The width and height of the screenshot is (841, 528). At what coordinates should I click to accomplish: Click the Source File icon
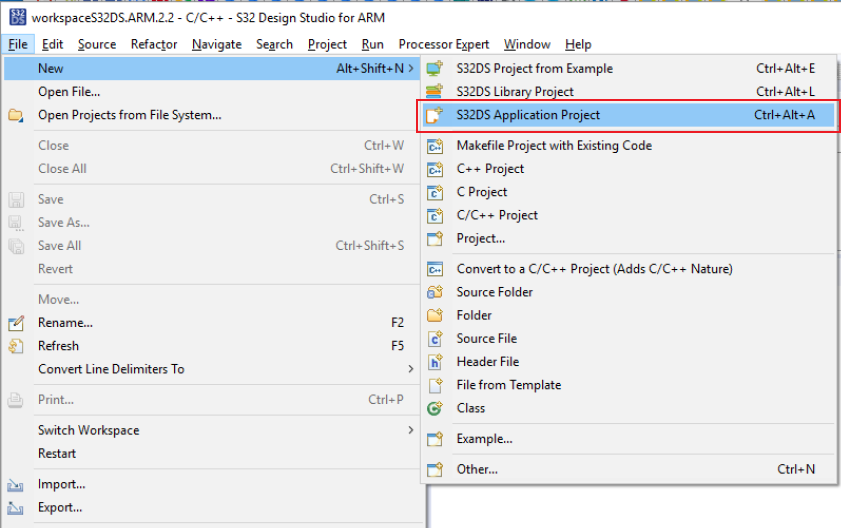tap(434, 339)
